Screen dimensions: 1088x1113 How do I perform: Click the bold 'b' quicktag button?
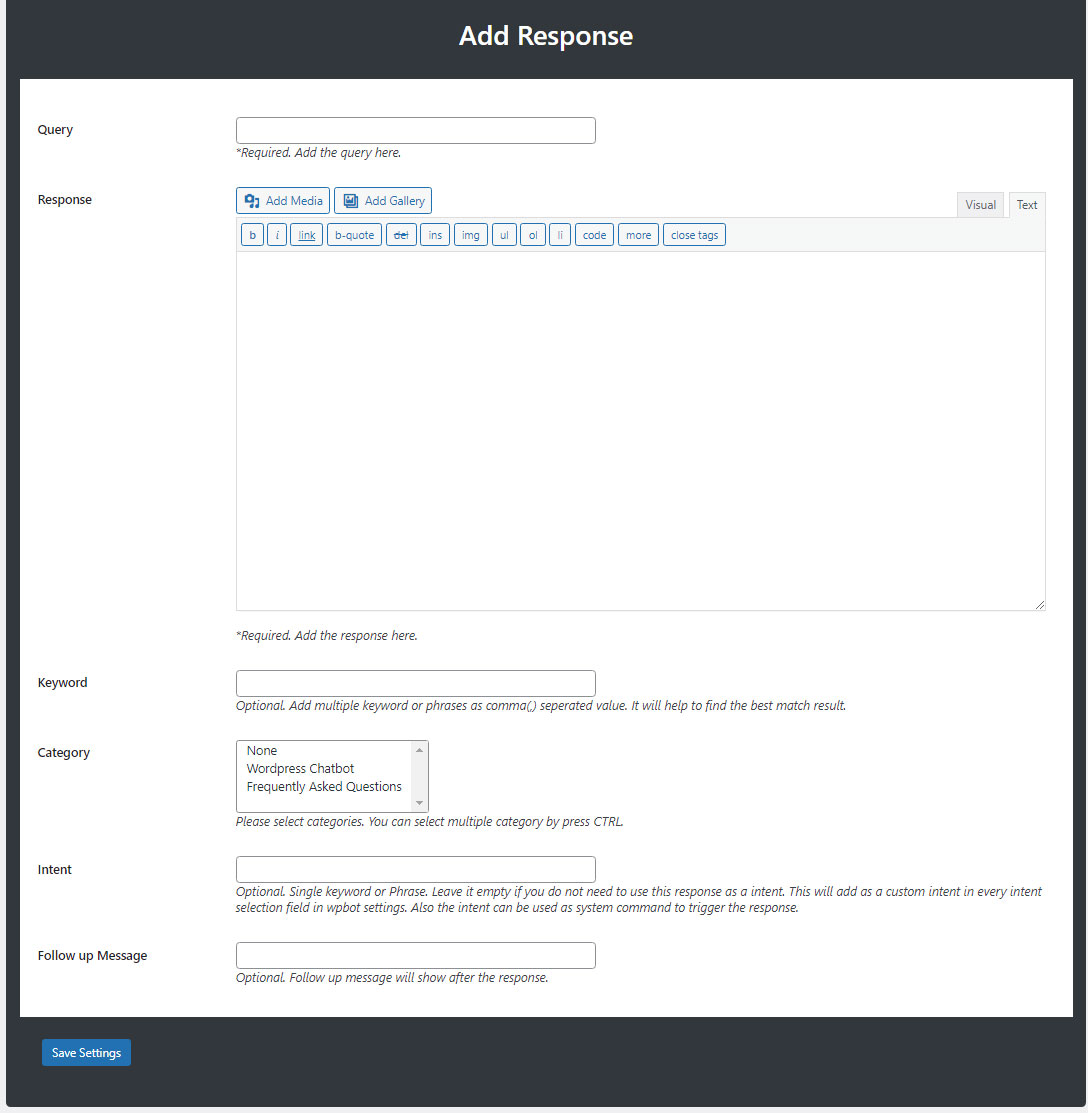252,235
